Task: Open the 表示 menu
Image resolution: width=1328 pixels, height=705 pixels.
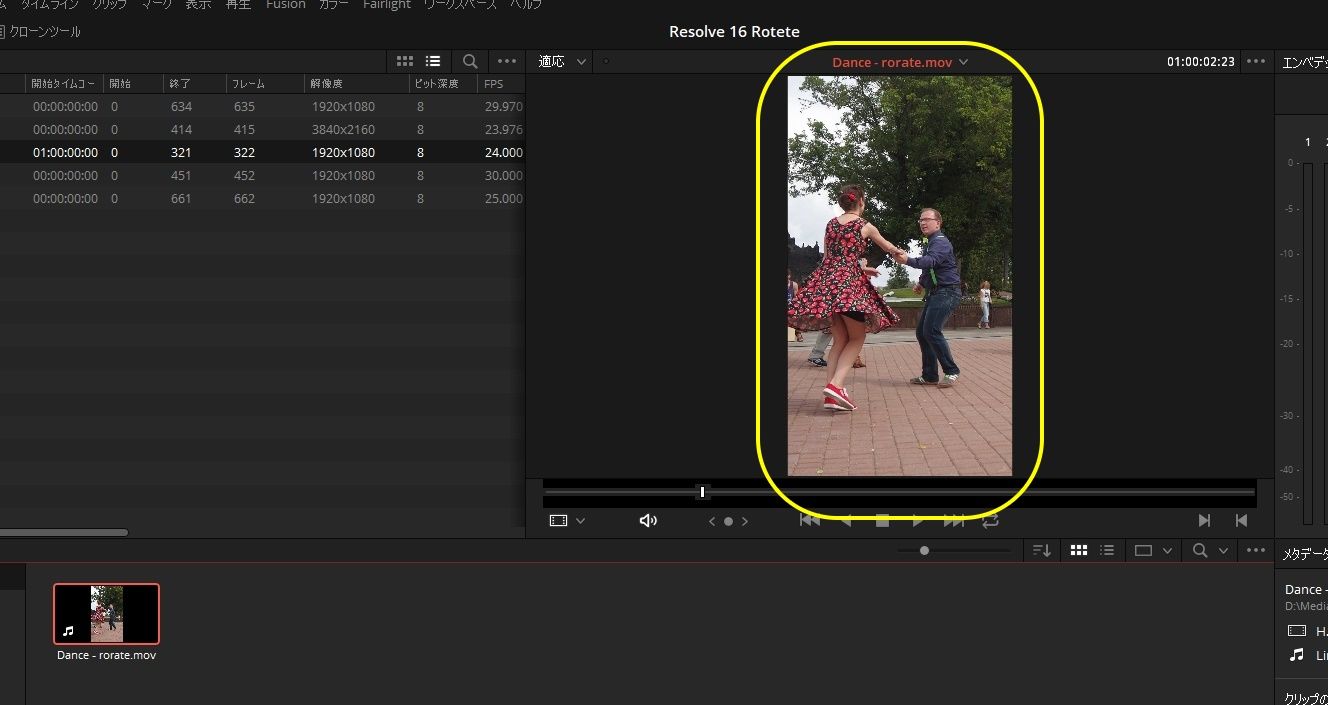Action: [198, 4]
